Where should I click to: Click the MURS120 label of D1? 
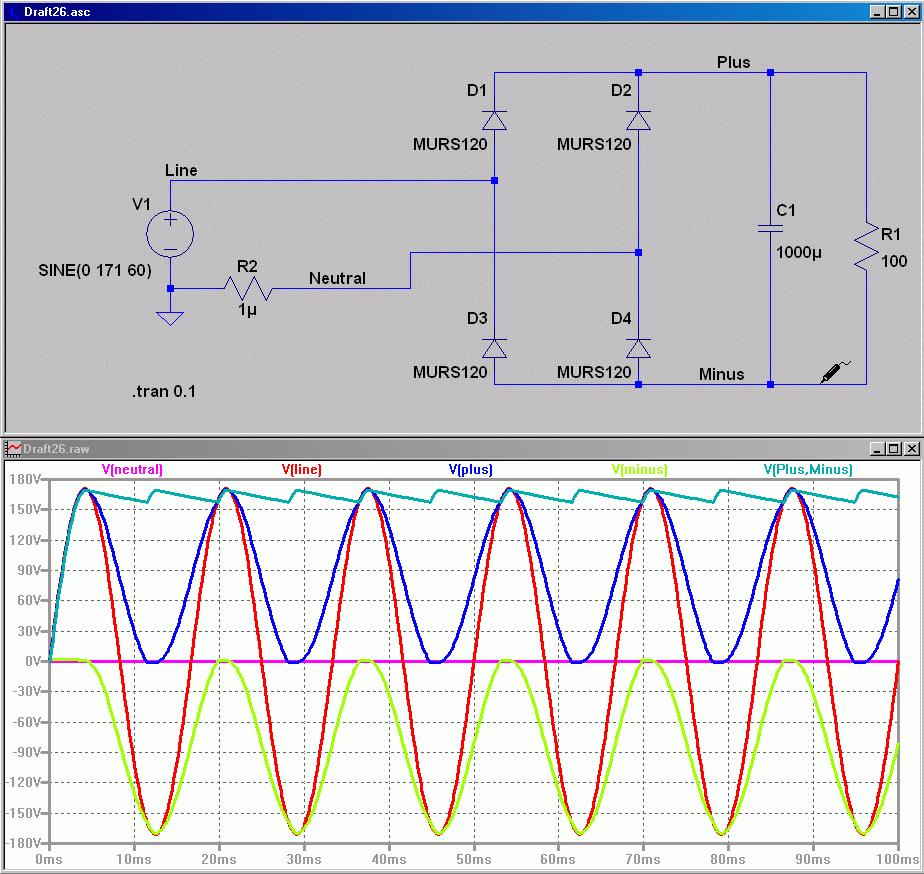pos(450,144)
